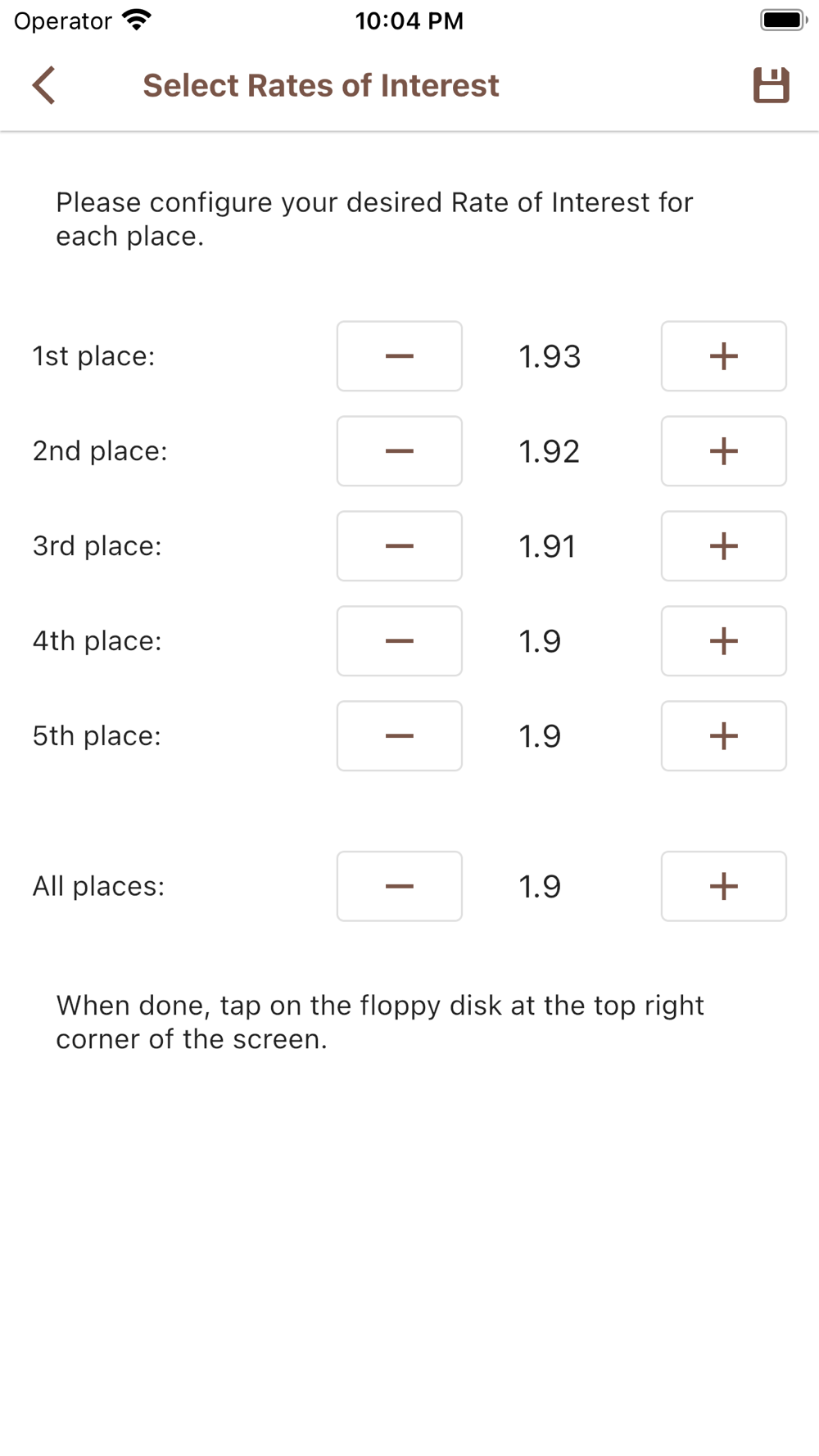819x1456 pixels.
Task: Tap the battery icon in status bar
Action: click(784, 20)
